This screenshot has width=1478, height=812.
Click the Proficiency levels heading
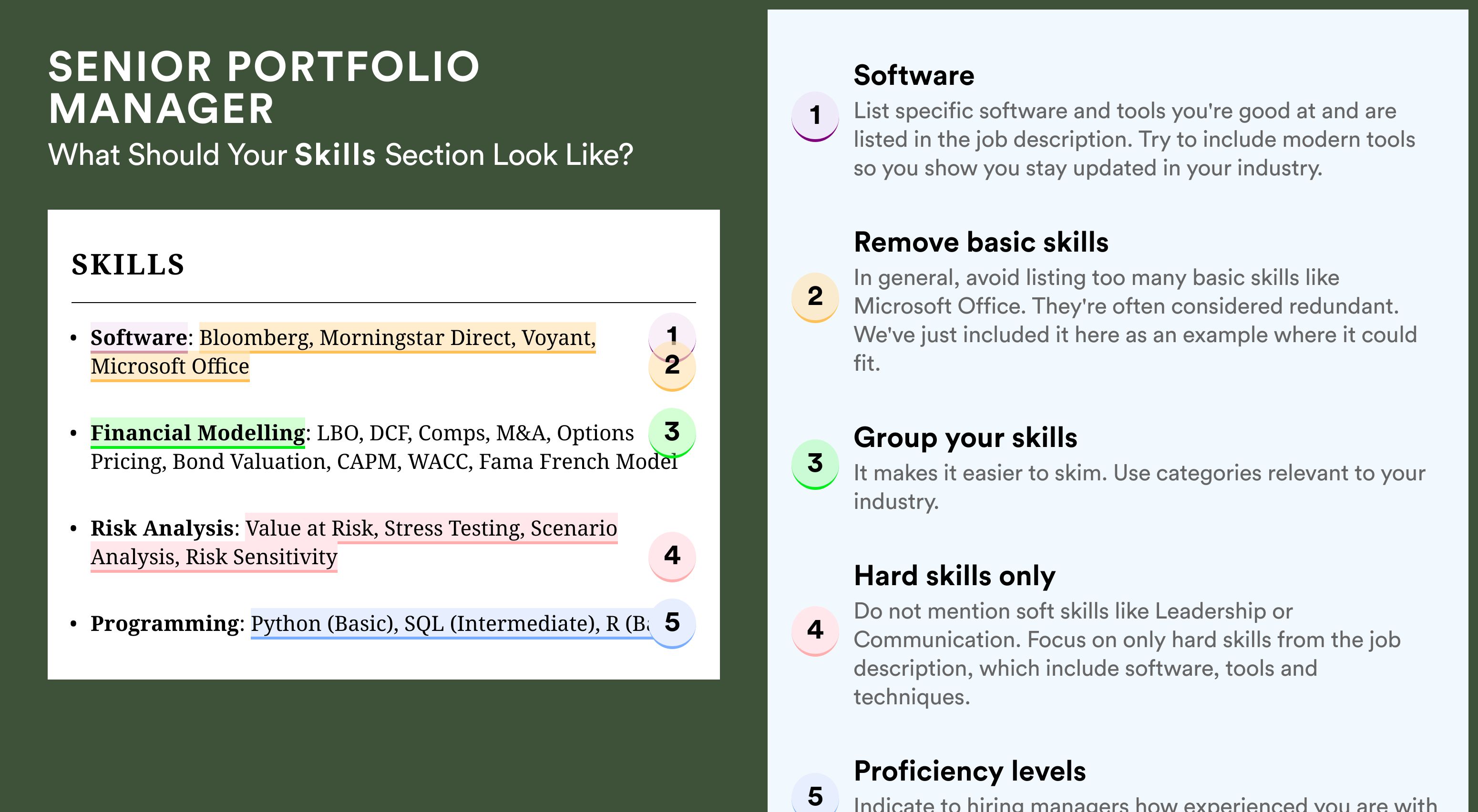(x=970, y=771)
